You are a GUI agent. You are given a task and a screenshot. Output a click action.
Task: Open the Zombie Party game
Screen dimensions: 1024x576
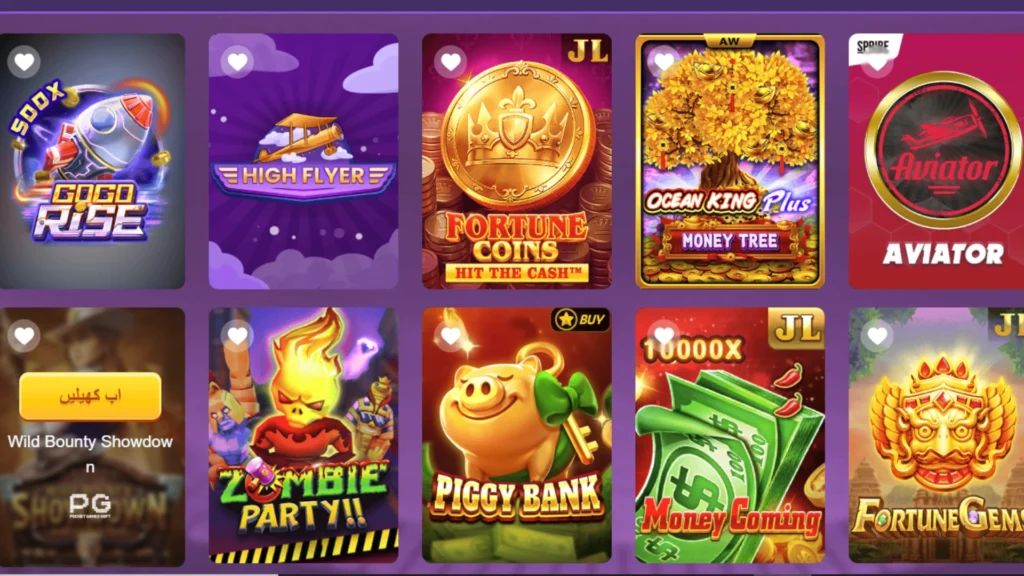pos(303,436)
